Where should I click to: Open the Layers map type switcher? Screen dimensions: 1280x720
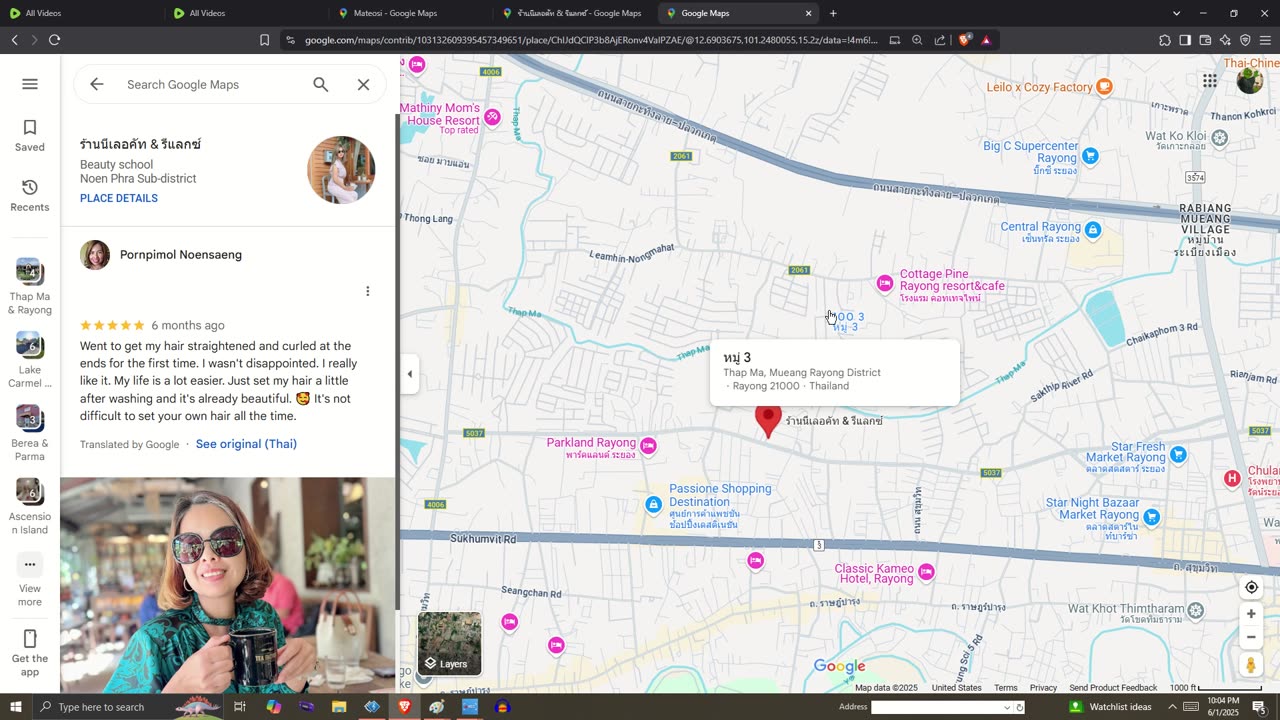point(449,644)
